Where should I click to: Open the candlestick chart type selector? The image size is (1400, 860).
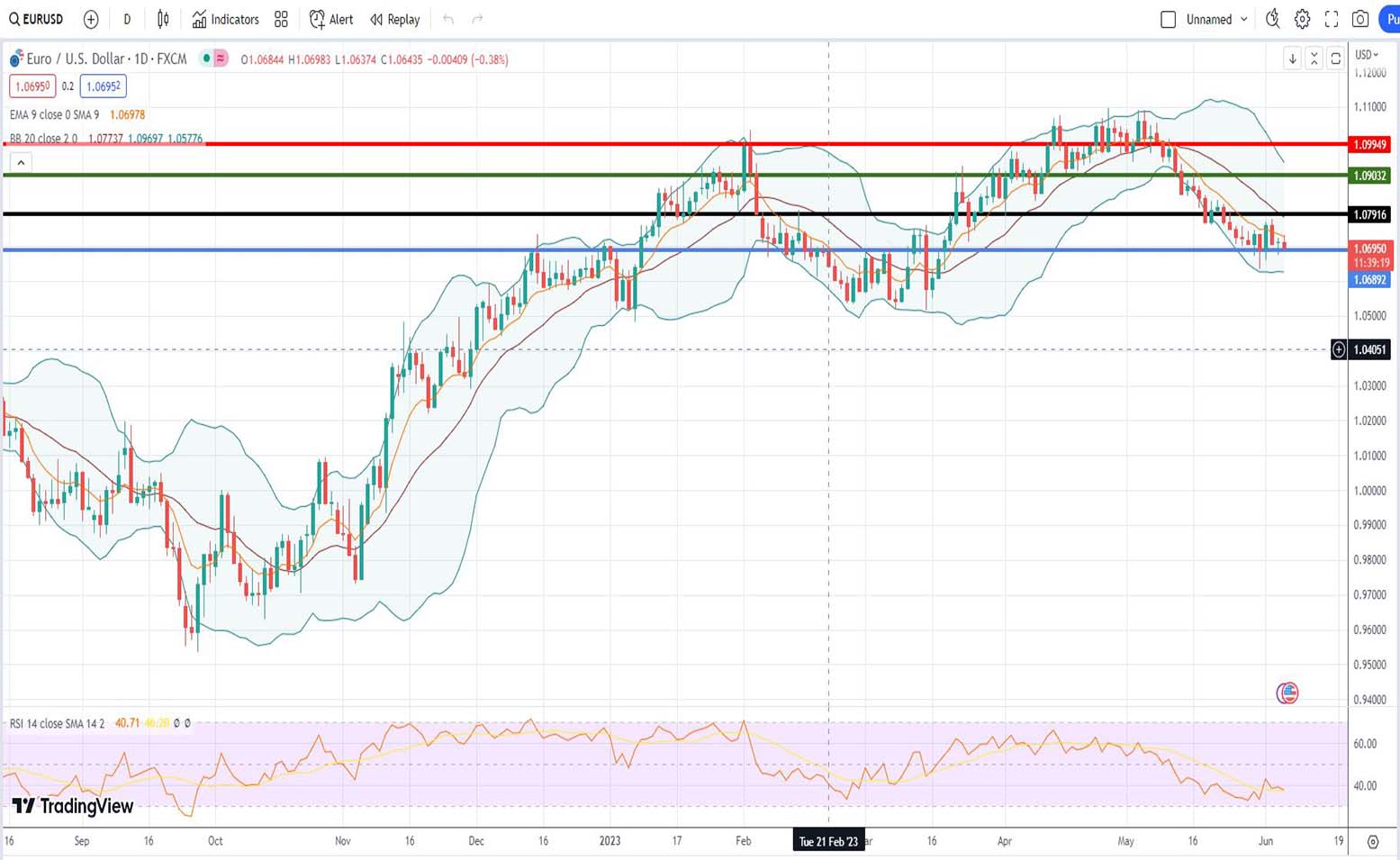coord(163,19)
